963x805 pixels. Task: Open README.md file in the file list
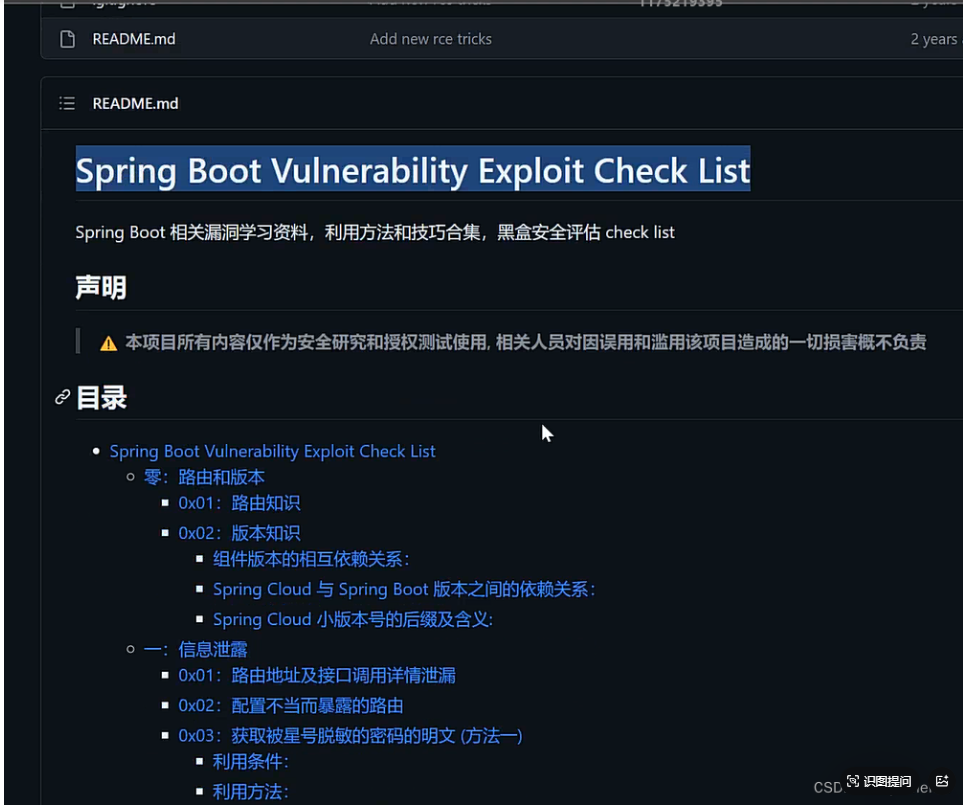134,39
